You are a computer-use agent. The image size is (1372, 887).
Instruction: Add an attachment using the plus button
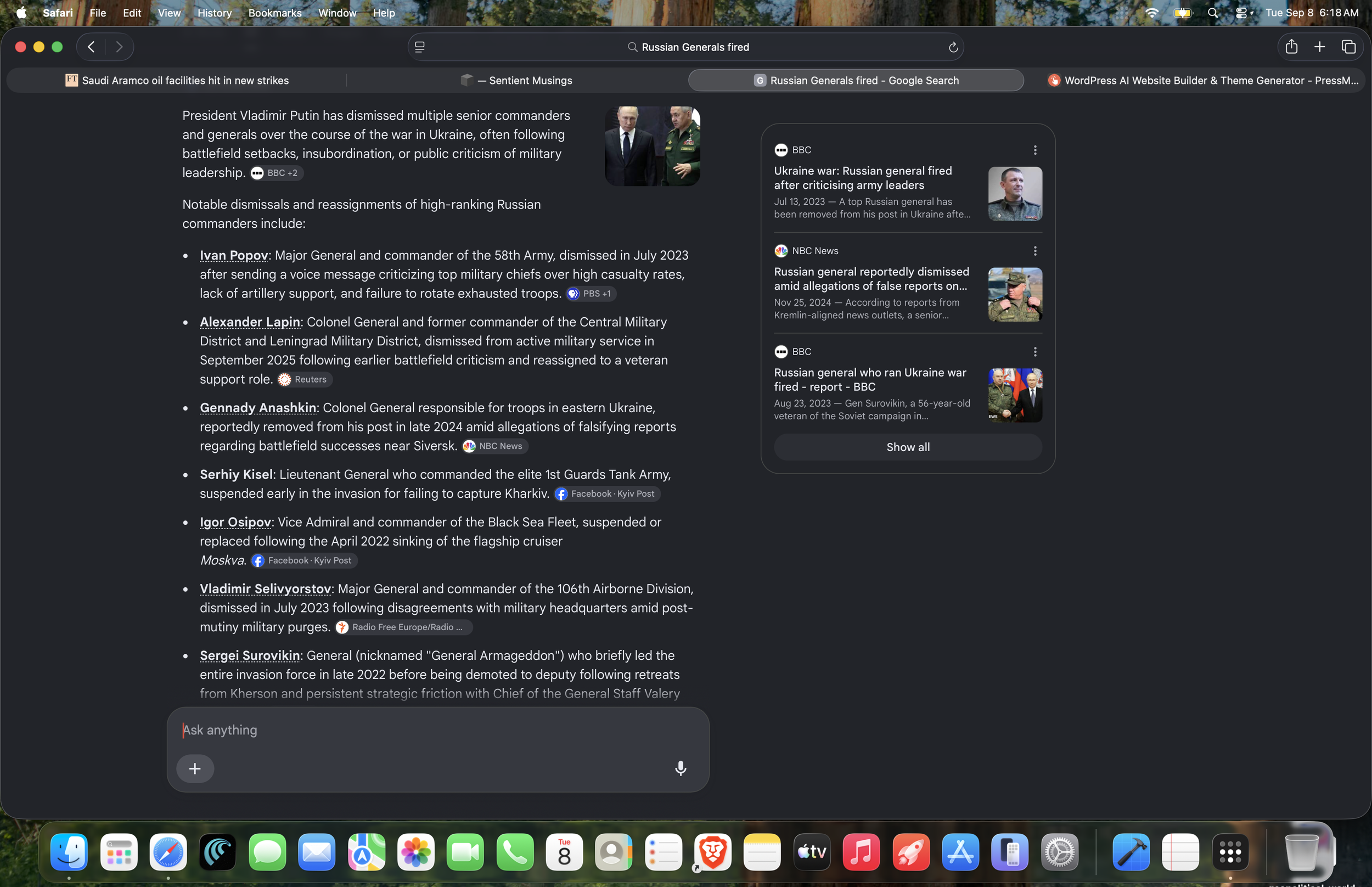point(195,768)
